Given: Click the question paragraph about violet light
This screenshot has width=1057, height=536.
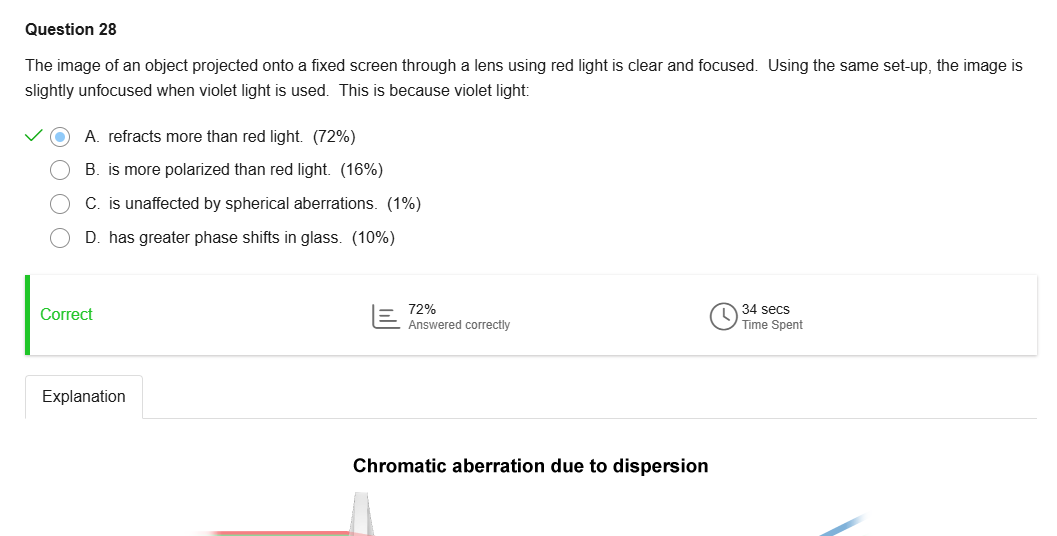Looking at the screenshot, I should [x=523, y=78].
